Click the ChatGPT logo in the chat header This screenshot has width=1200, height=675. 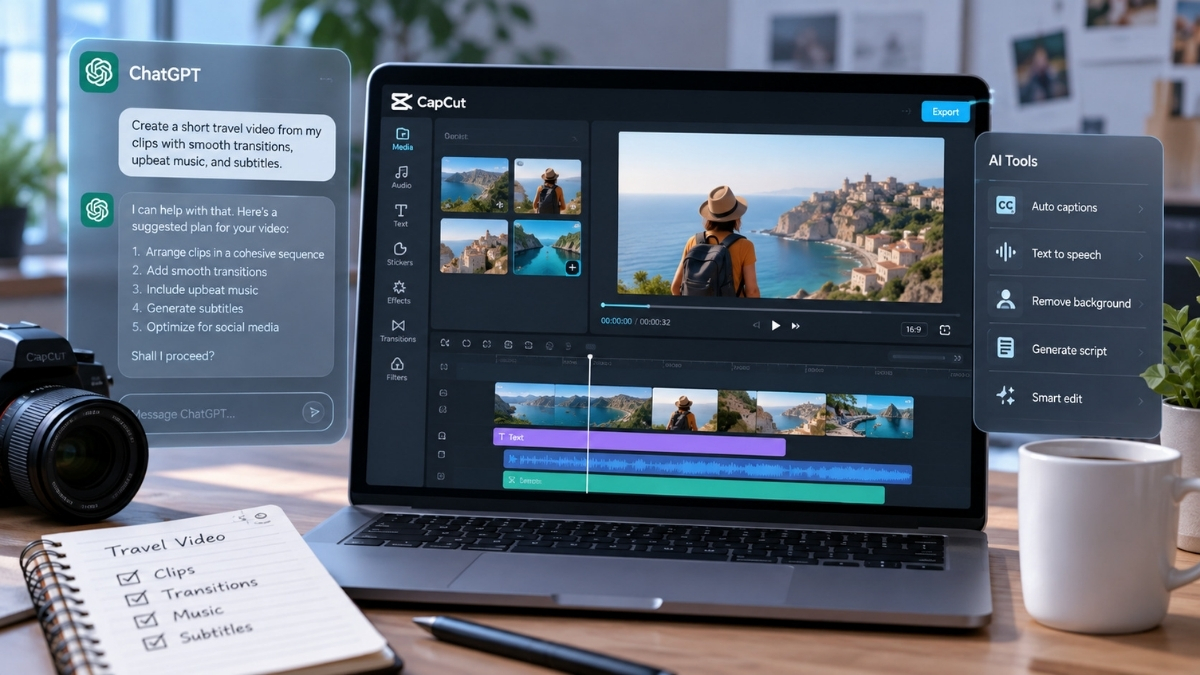pyautogui.click(x=99, y=72)
